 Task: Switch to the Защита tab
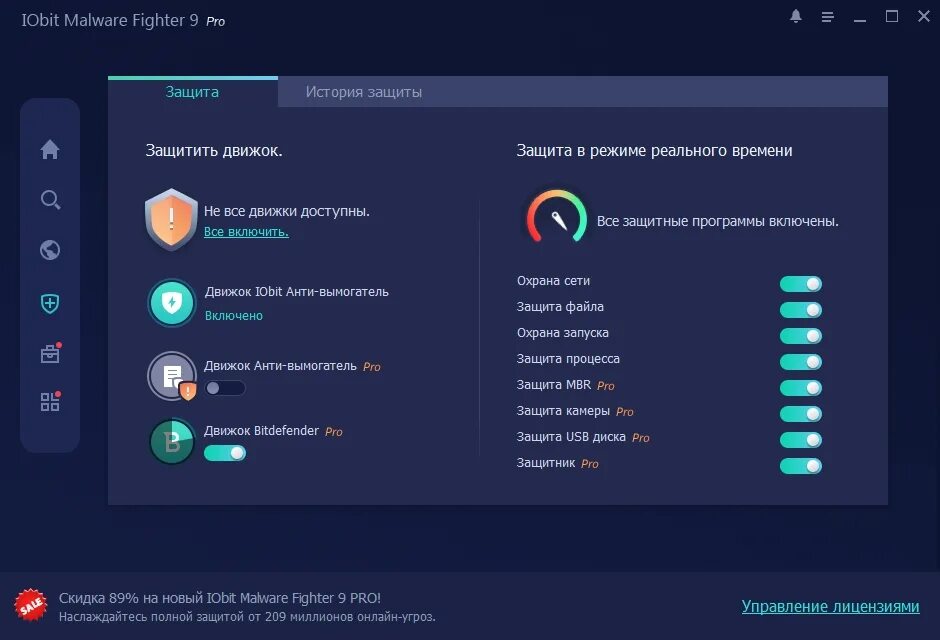192,92
